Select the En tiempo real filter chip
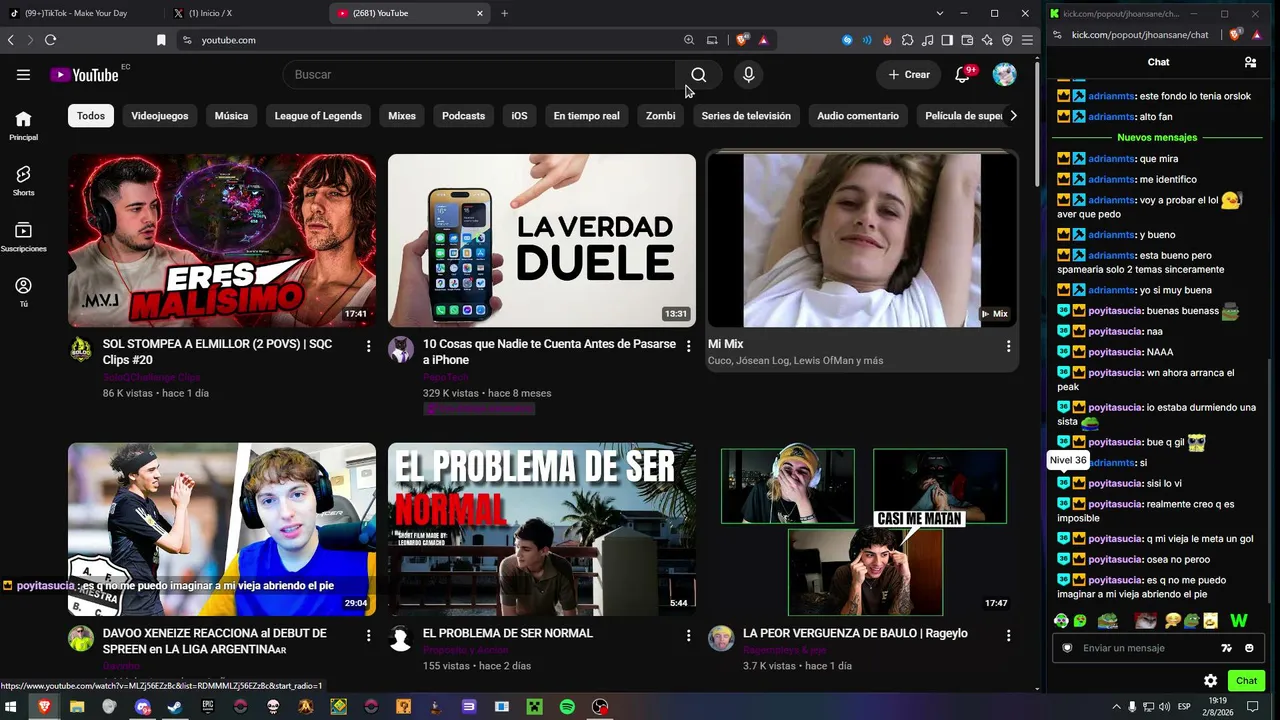Image resolution: width=1280 pixels, height=720 pixels. (586, 116)
